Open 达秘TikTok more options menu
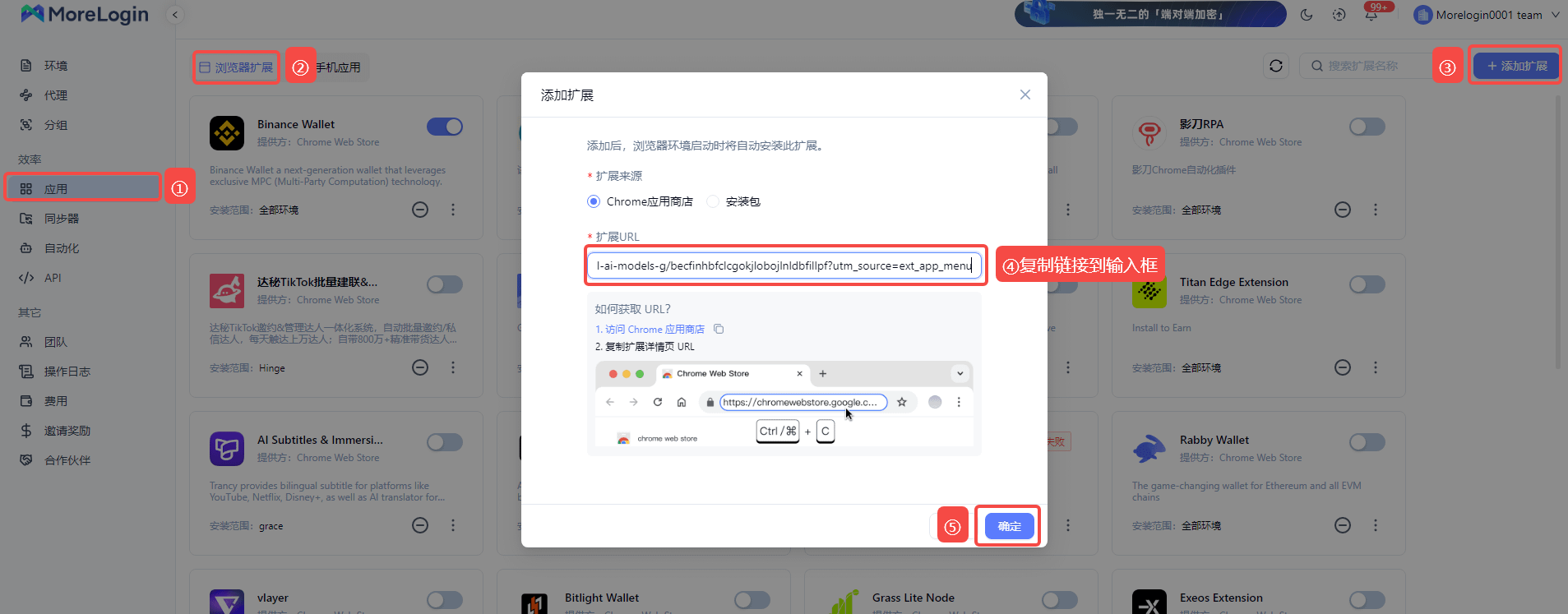Screen dimensions: 1568x614 (453, 367)
